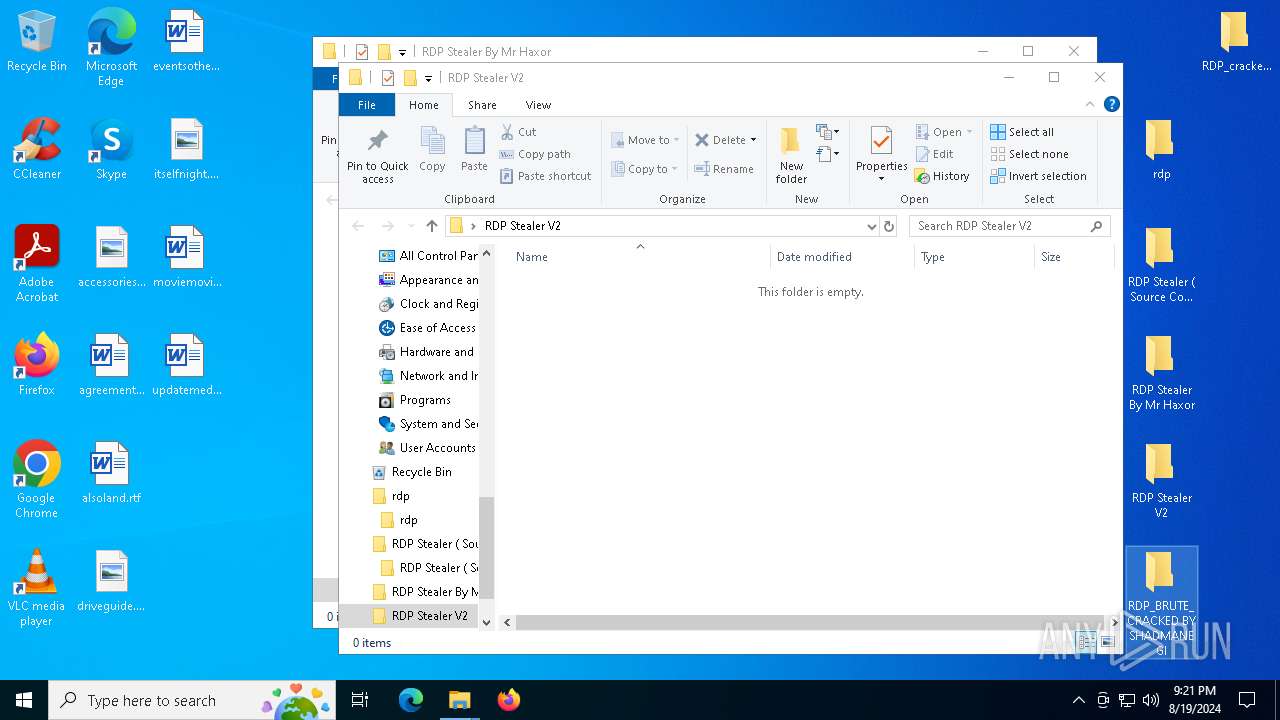
Task: Sort by the Size column header
Action: point(1073,257)
